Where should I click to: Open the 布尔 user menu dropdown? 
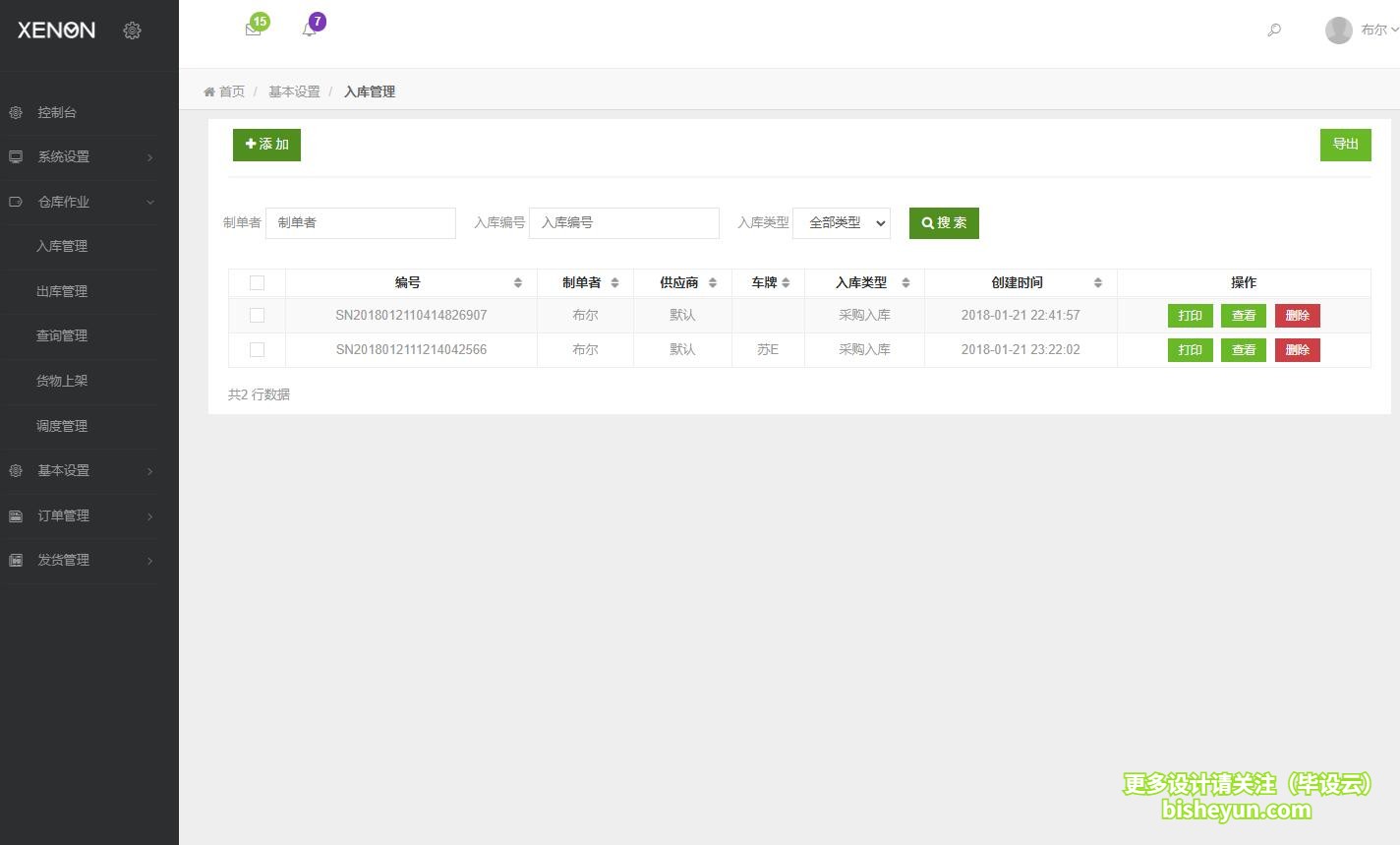coord(1379,30)
